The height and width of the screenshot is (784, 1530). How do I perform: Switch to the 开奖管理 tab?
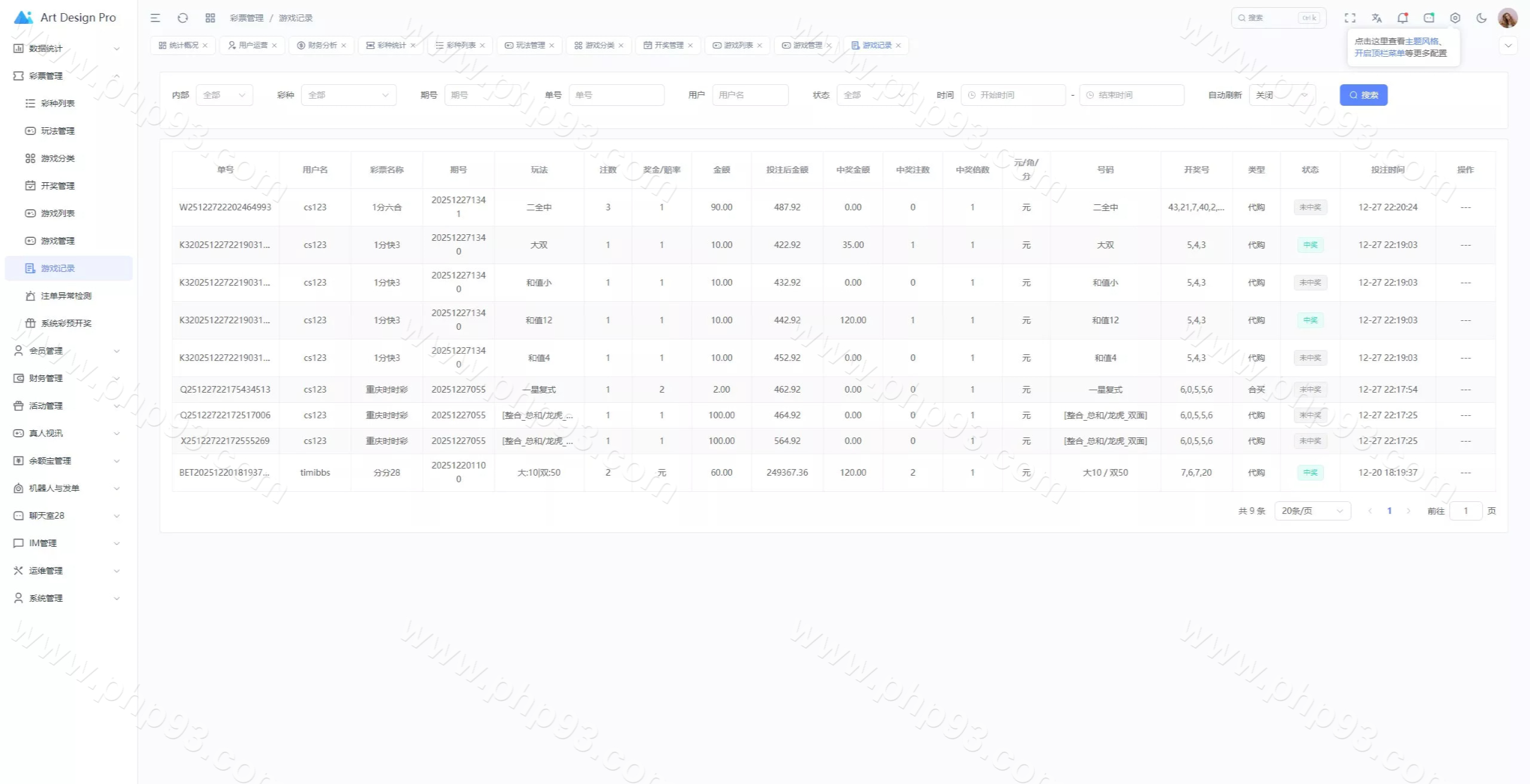(668, 45)
